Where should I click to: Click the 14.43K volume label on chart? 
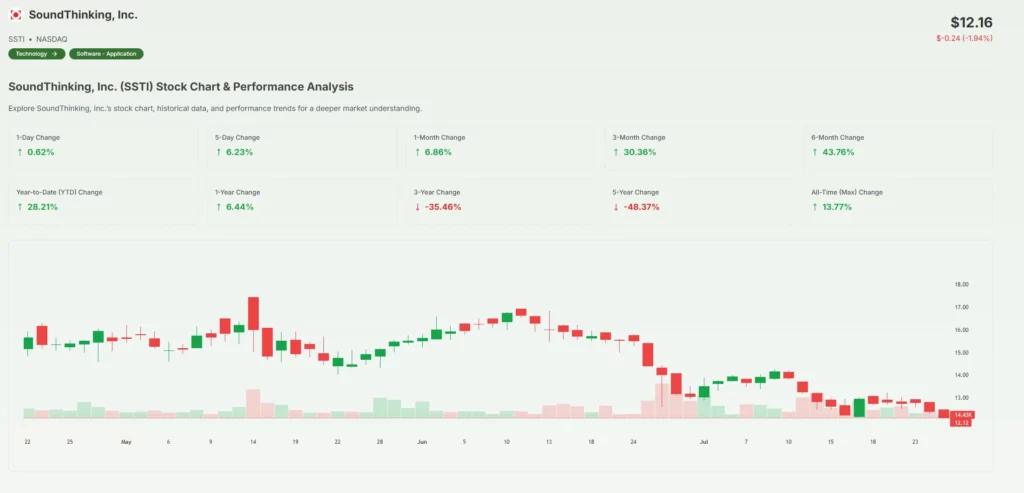(x=963, y=414)
